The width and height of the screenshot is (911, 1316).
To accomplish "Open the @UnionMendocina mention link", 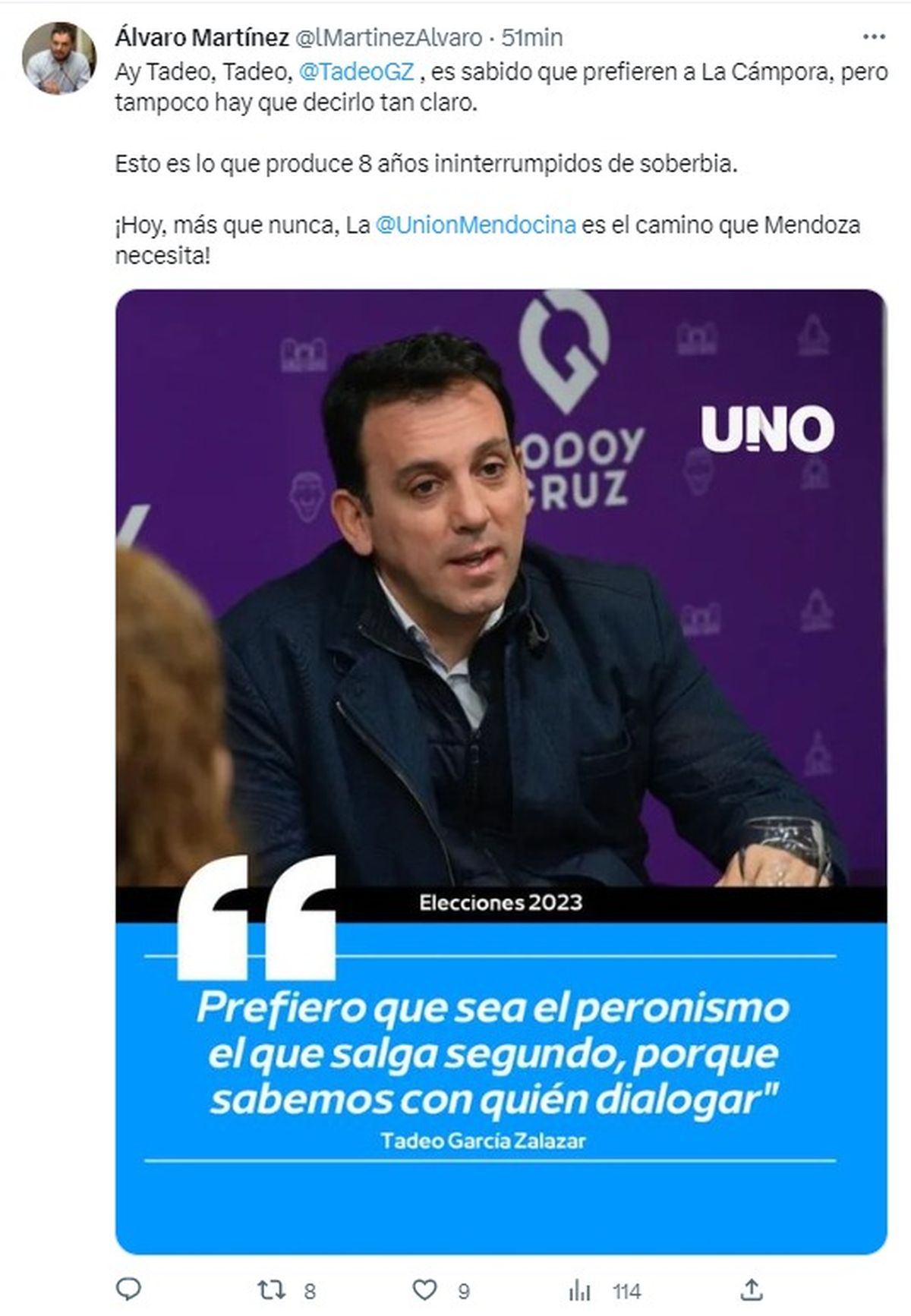I will click(x=476, y=225).
